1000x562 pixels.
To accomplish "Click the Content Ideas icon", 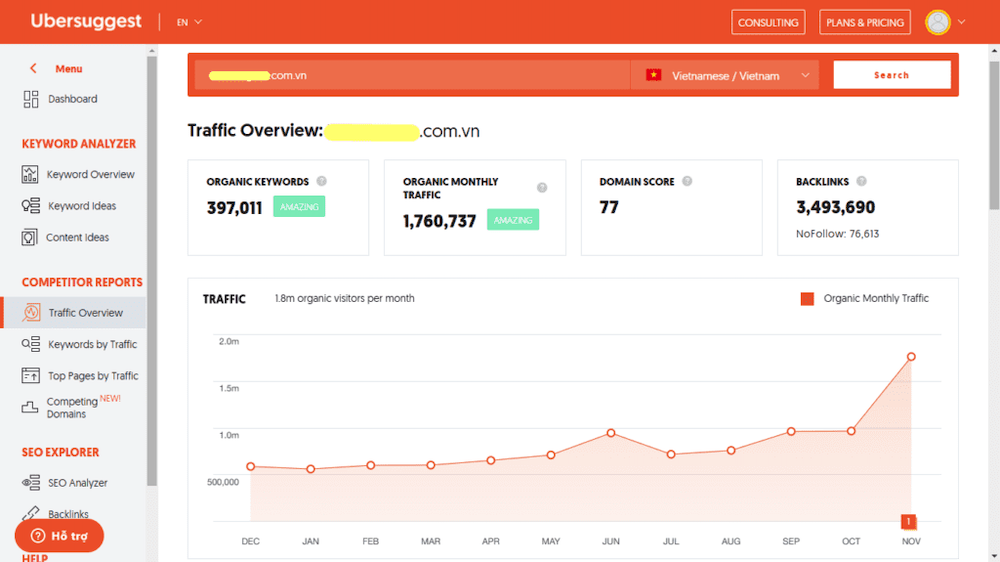I will coord(31,238).
